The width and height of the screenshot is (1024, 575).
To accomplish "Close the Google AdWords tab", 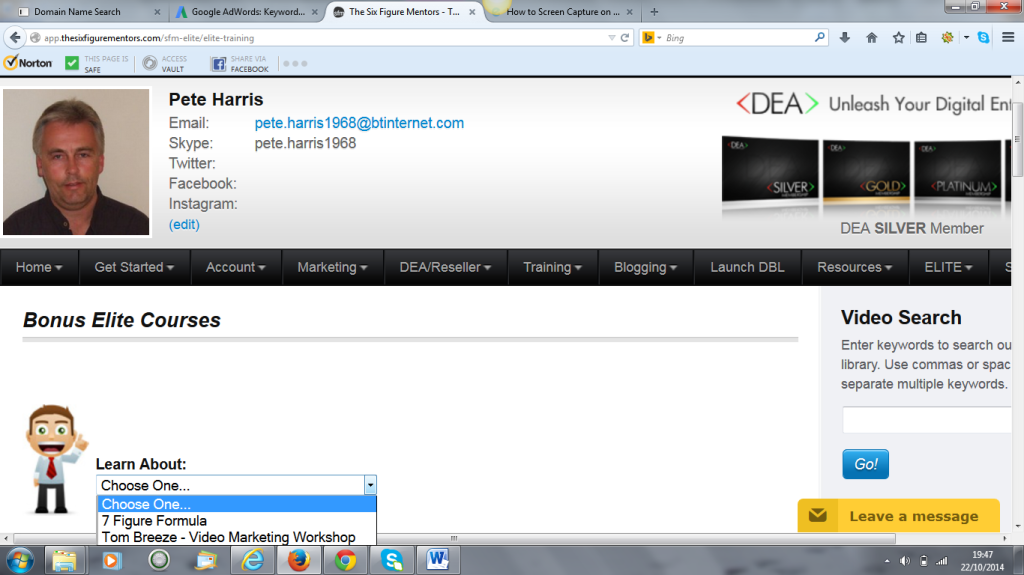I will pos(315,12).
